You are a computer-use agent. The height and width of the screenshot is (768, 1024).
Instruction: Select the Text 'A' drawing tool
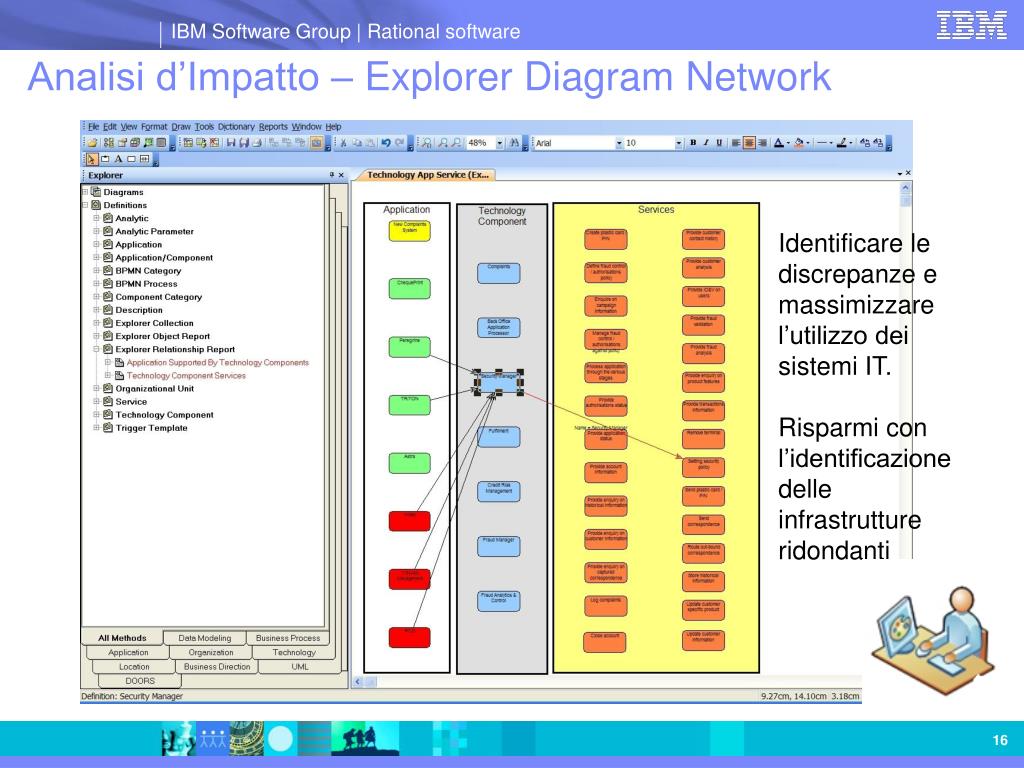pyautogui.click(x=118, y=159)
